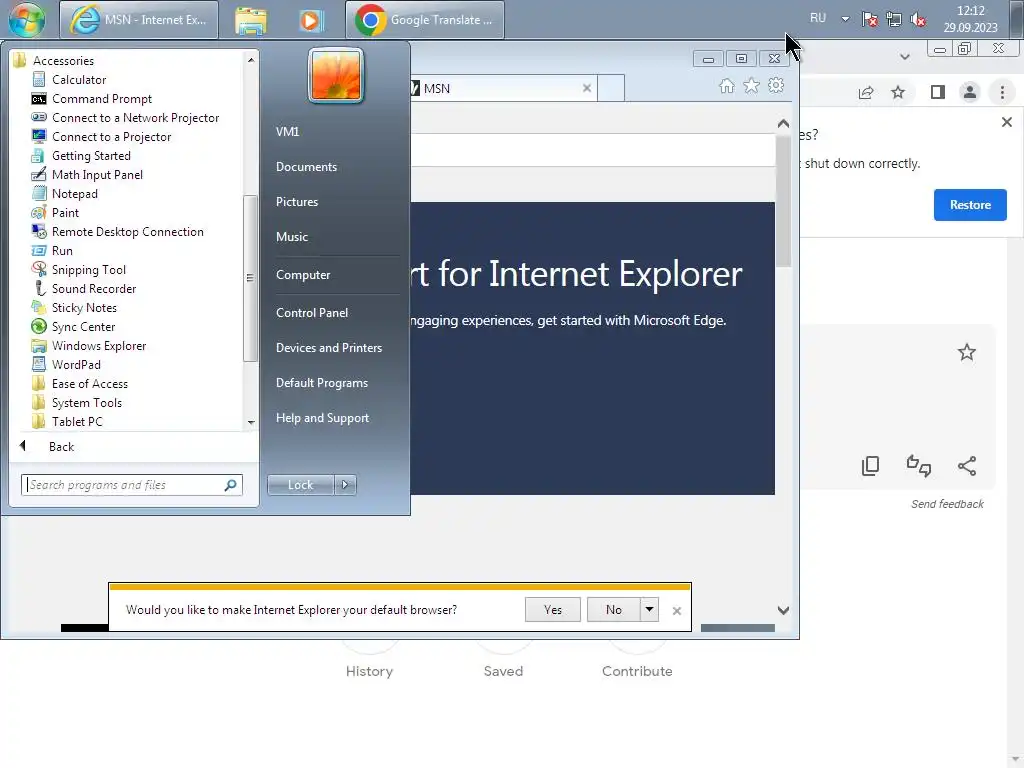
Task: Open Calculator from Accessories list
Action: tap(78, 80)
